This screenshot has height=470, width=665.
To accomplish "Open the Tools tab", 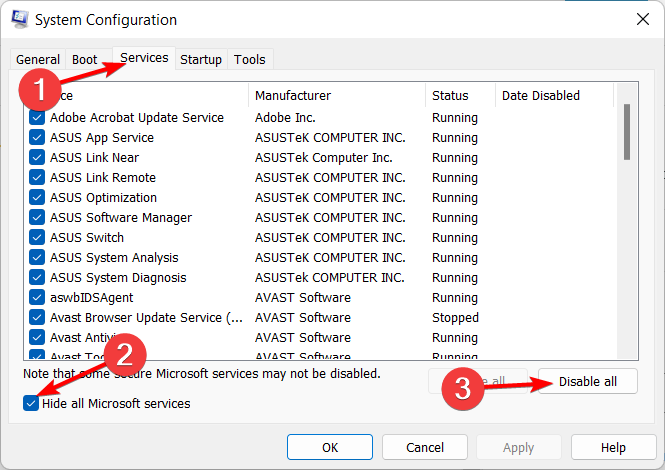I will coord(250,60).
